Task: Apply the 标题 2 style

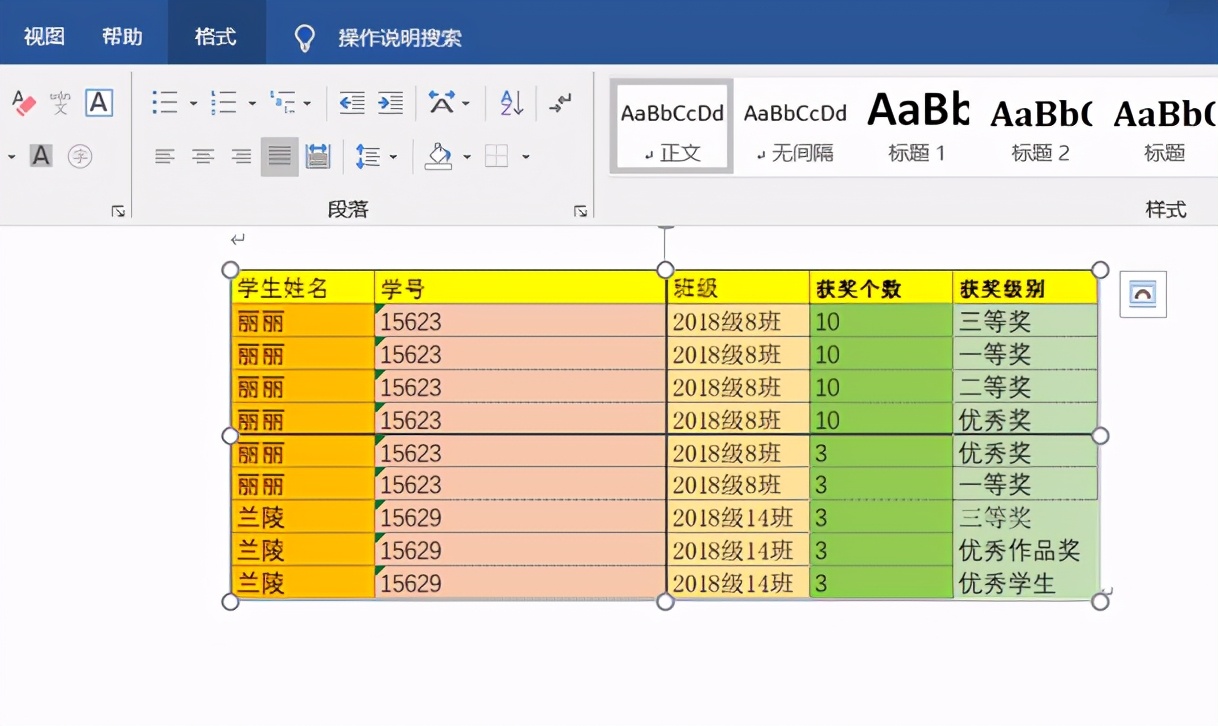Action: point(1040,127)
